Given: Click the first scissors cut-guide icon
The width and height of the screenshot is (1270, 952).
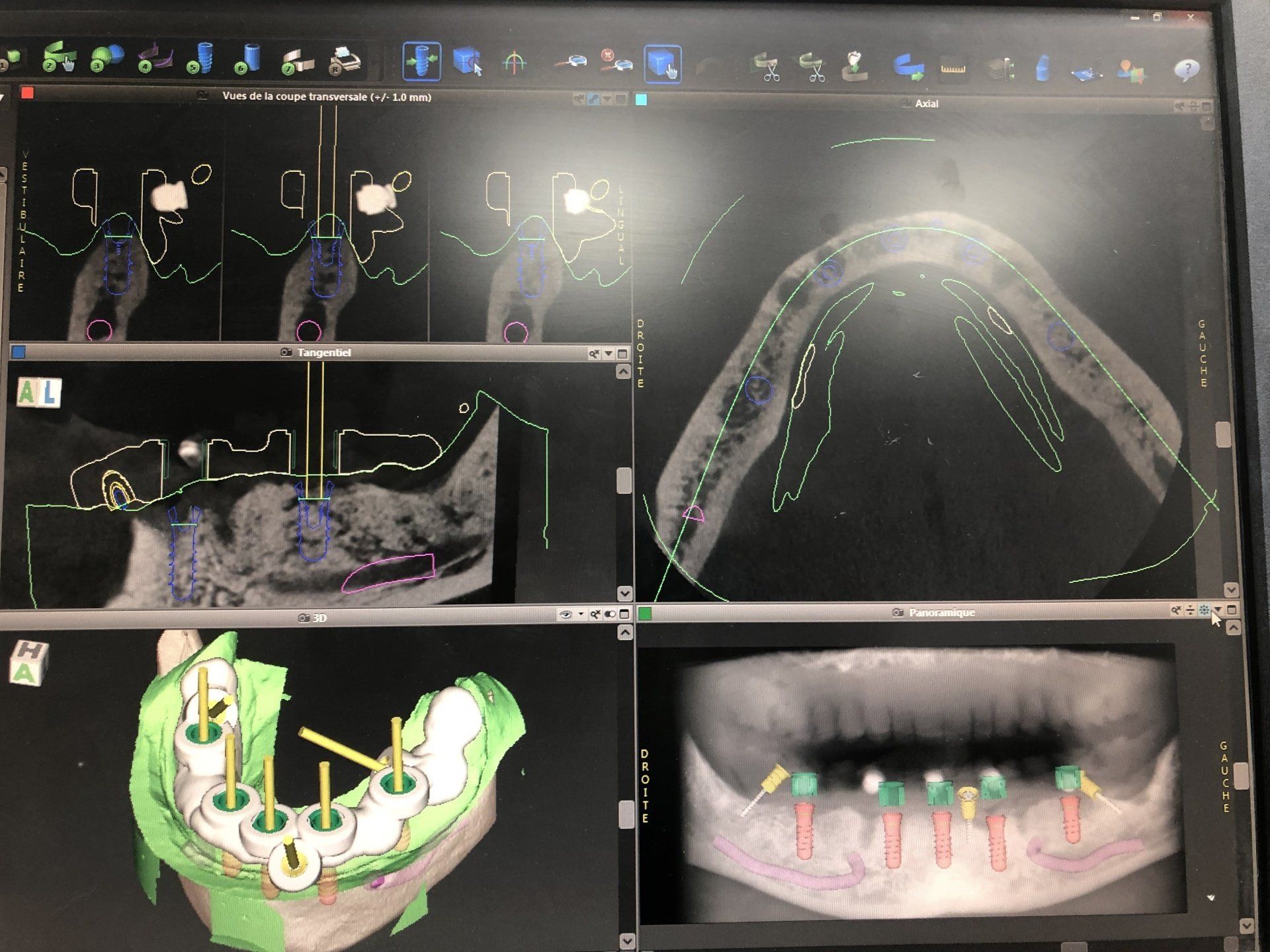Looking at the screenshot, I should click(x=767, y=67).
